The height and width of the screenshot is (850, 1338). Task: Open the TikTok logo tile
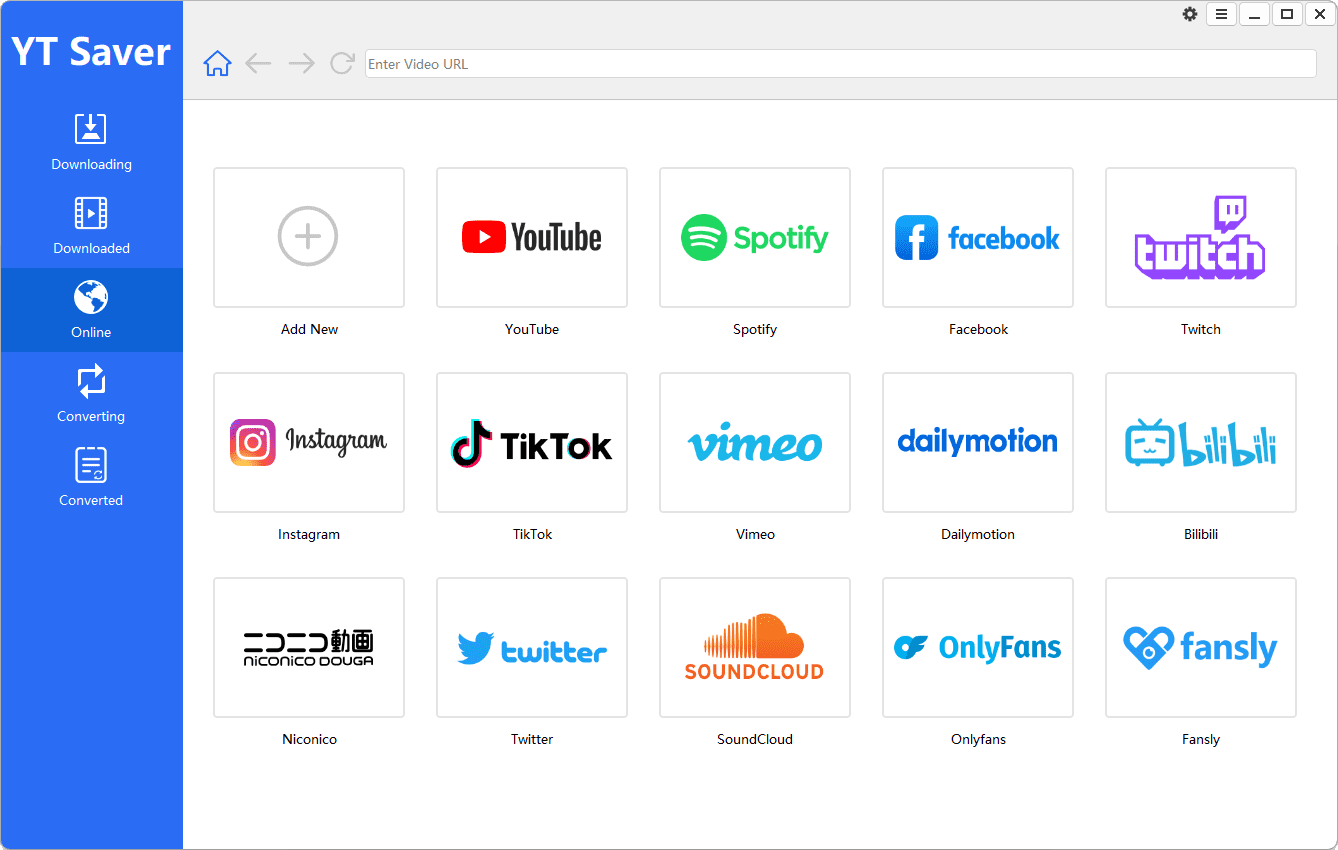(532, 443)
